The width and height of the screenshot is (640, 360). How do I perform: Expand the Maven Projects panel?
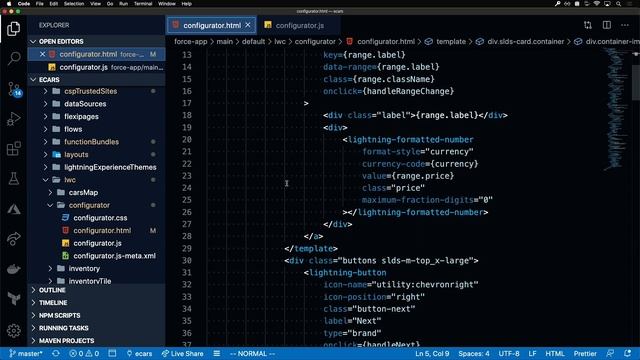tap(96, 340)
